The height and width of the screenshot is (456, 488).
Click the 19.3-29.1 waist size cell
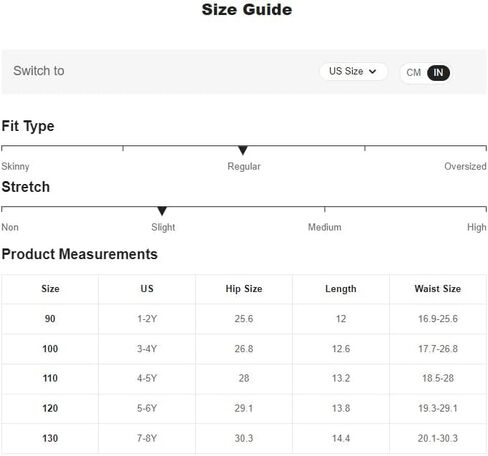438,408
